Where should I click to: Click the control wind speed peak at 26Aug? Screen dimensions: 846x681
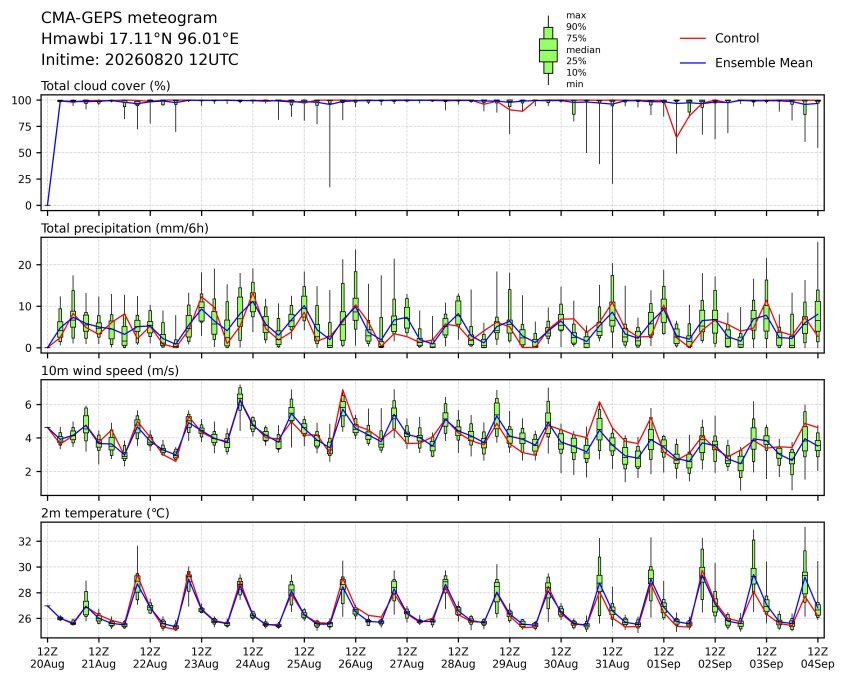point(343,390)
